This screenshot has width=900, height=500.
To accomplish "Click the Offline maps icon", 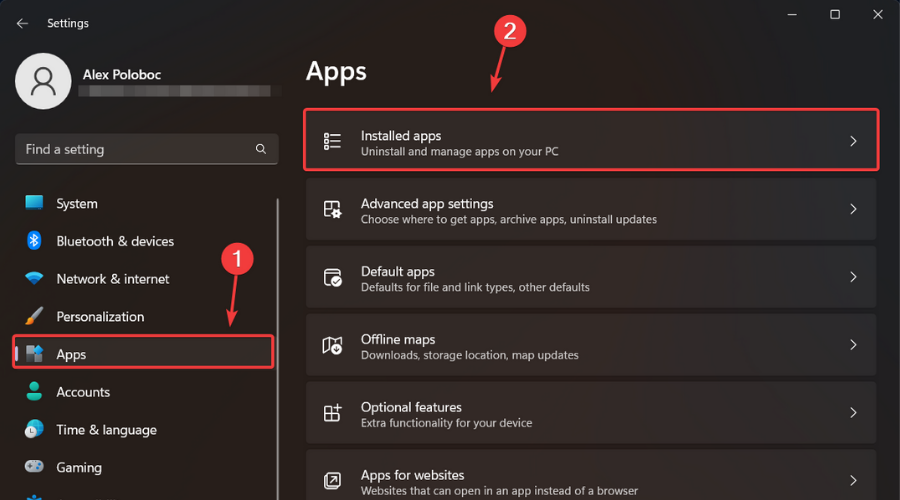I will (x=332, y=345).
